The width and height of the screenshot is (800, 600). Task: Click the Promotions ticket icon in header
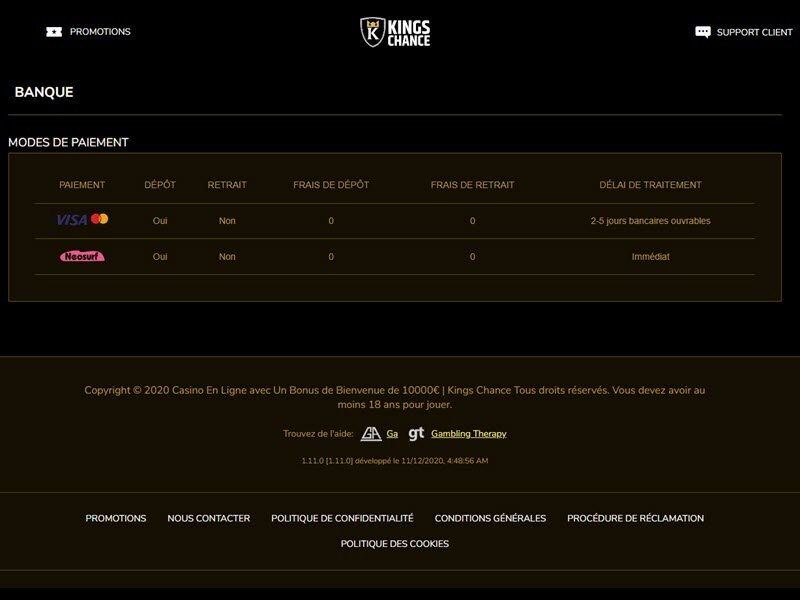pyautogui.click(x=54, y=32)
